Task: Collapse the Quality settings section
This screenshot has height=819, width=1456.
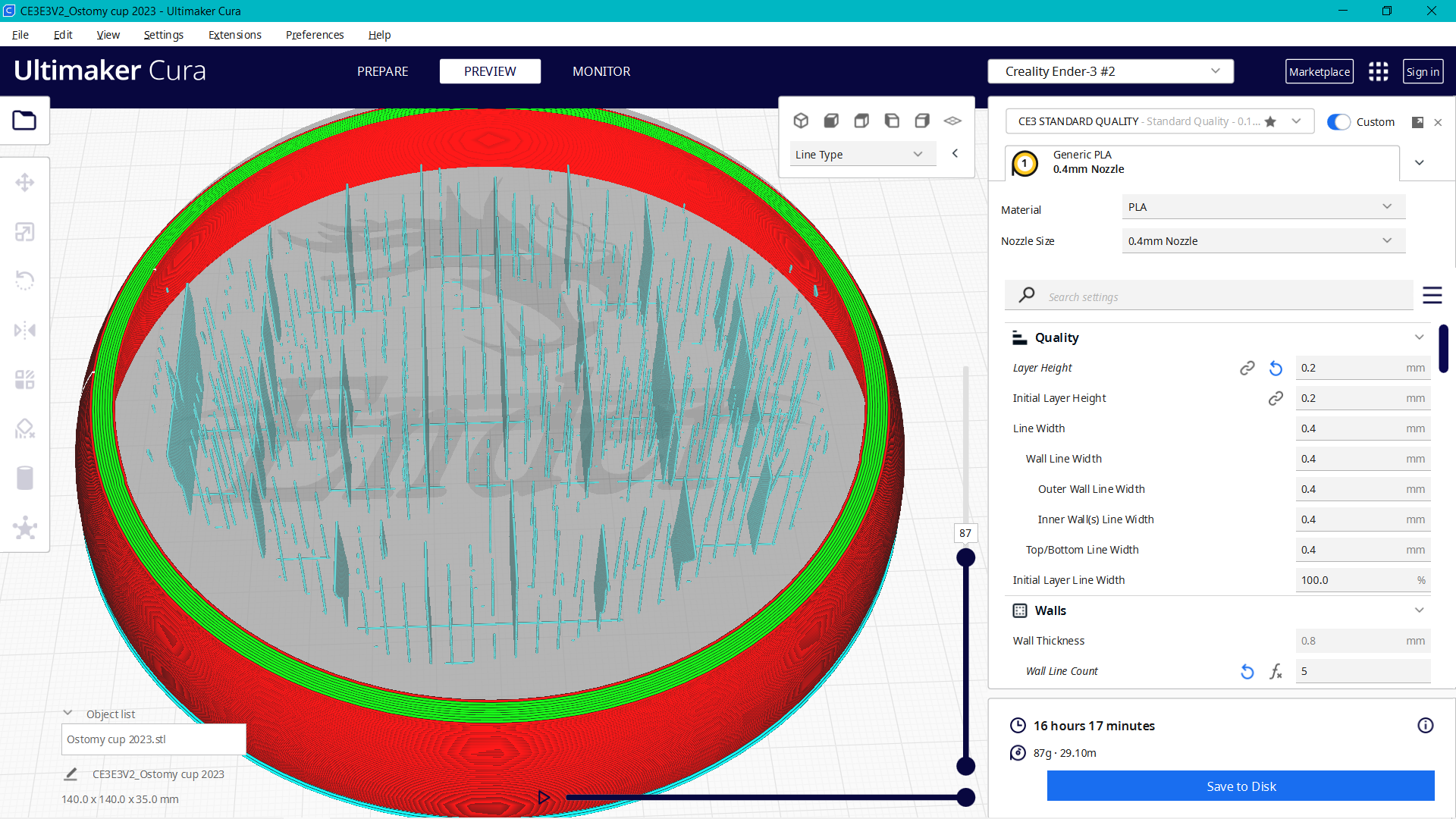Action: pyautogui.click(x=1419, y=337)
